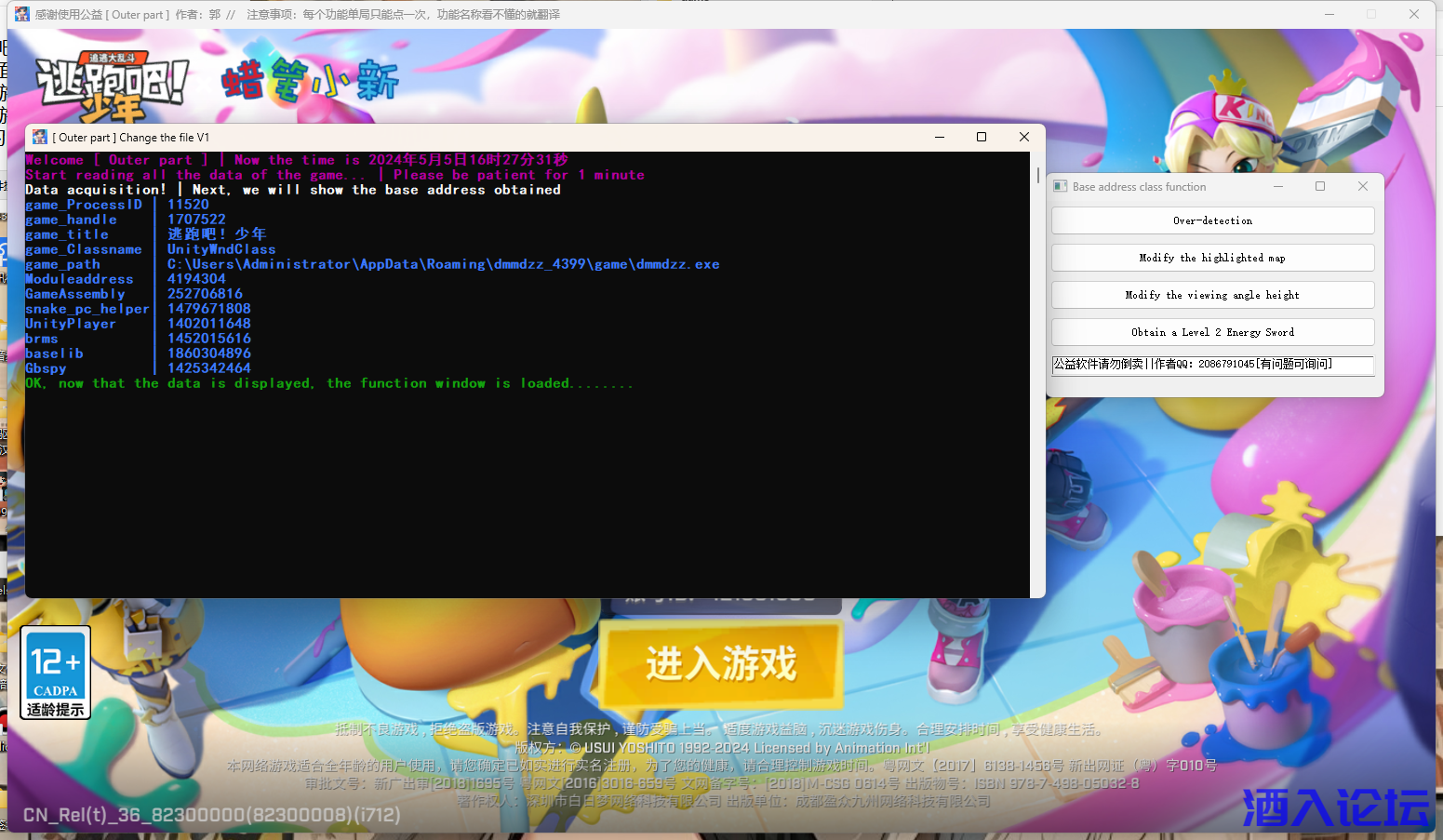Minimize the Change the file V1 console
Viewport: 1443px width, 840px height.
[x=940, y=138]
